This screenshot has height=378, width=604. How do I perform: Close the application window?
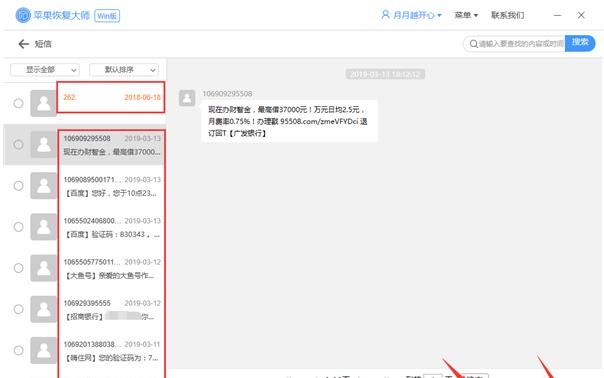click(581, 15)
